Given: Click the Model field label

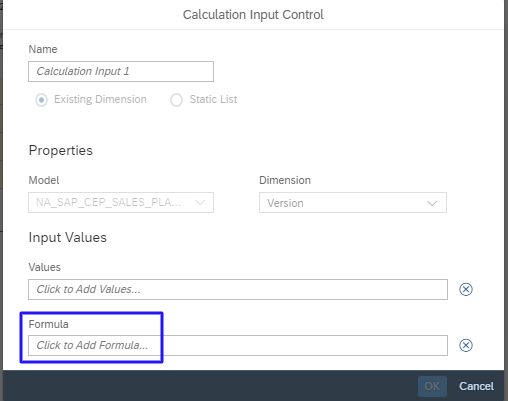Looking at the screenshot, I should pyautogui.click(x=44, y=180).
